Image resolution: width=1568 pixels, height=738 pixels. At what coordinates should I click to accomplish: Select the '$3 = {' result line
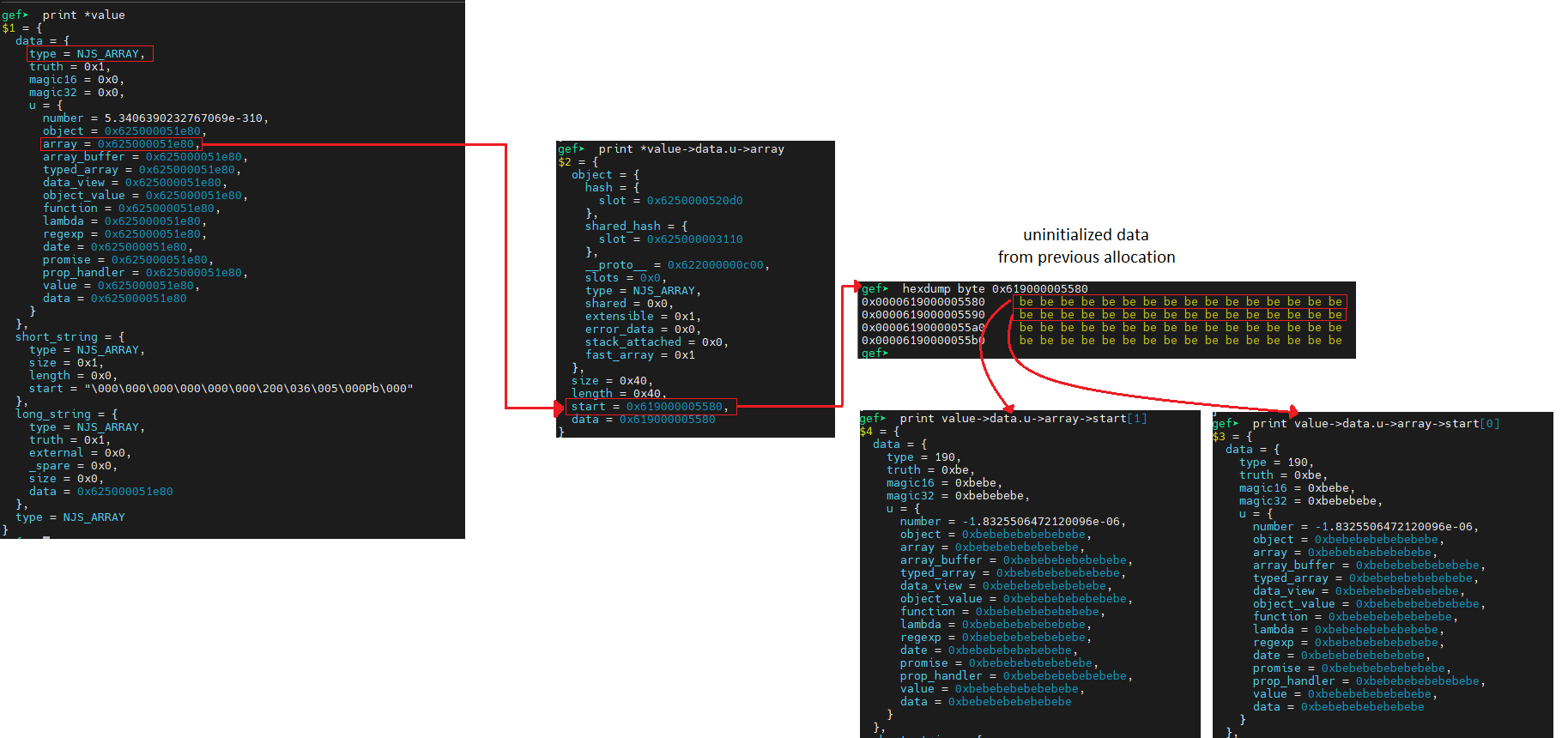coord(1232,436)
